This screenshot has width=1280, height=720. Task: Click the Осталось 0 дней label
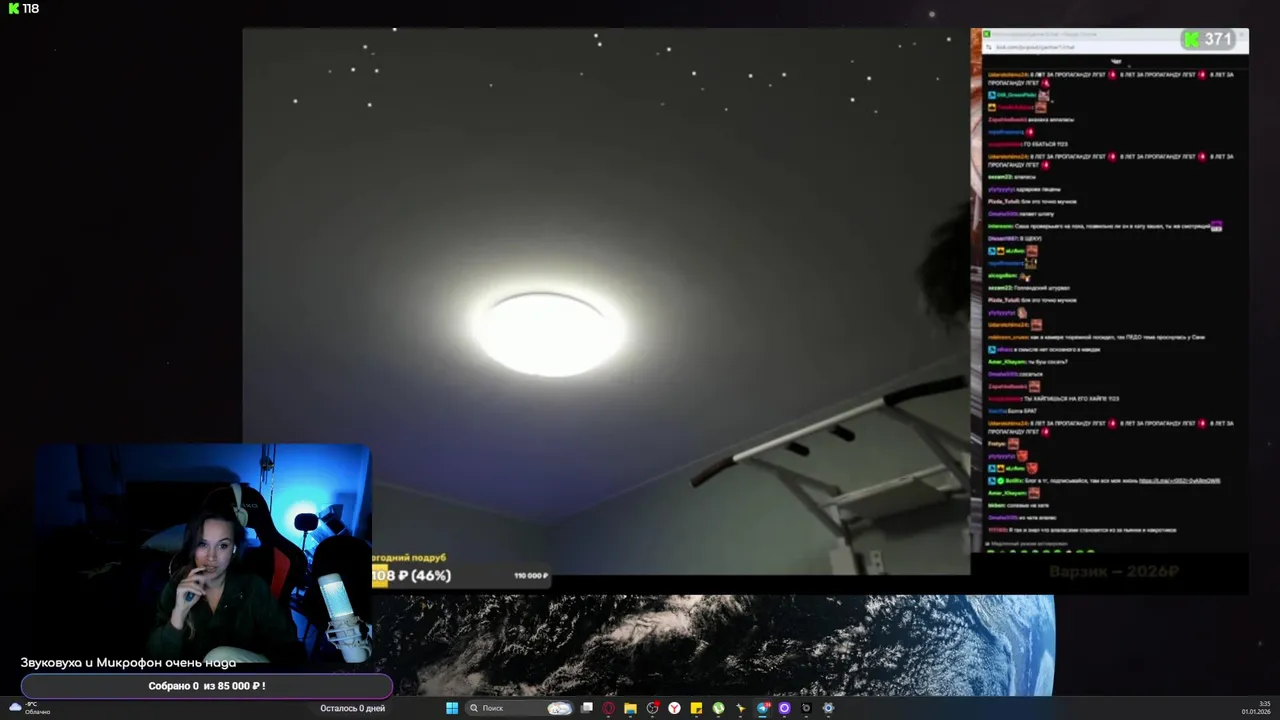click(x=352, y=708)
